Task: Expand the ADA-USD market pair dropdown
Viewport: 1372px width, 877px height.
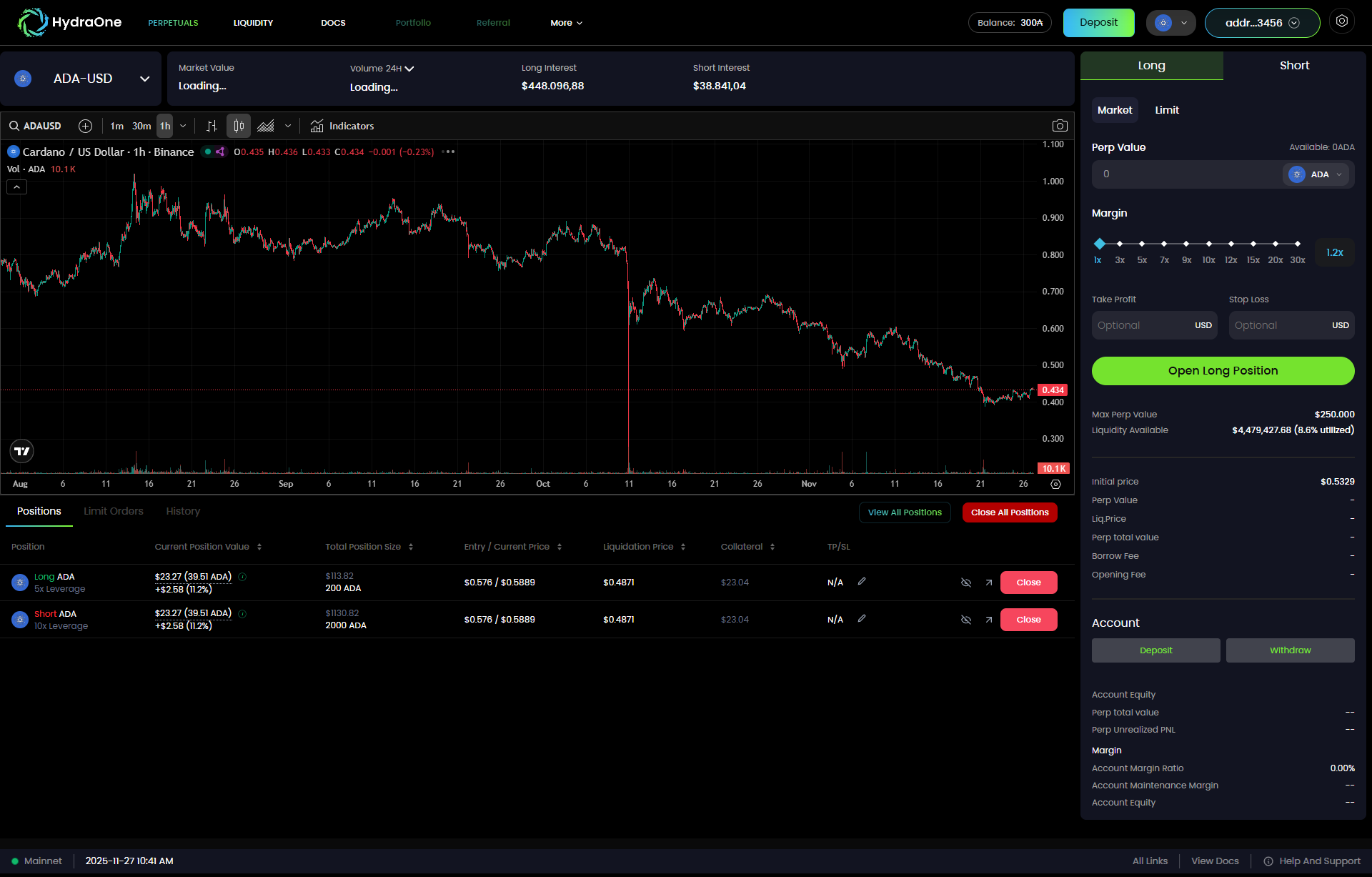Action: coord(144,79)
